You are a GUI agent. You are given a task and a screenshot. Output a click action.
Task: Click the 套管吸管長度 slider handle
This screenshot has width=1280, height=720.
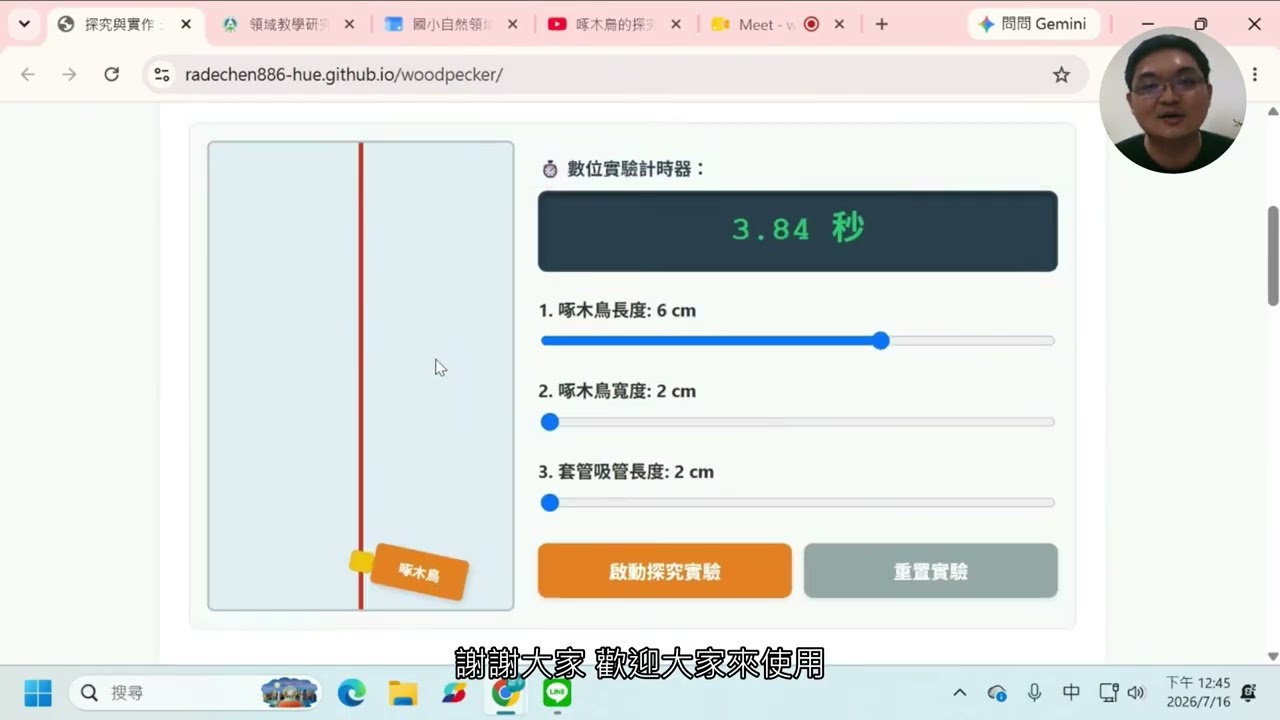(549, 503)
